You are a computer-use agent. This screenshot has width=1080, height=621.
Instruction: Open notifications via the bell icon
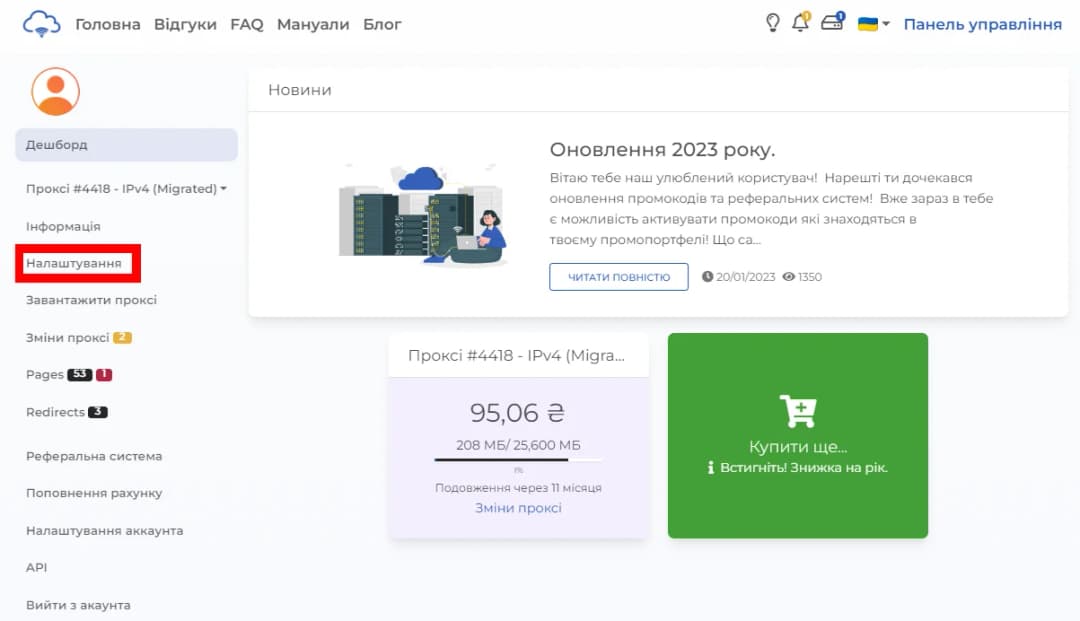pos(802,21)
